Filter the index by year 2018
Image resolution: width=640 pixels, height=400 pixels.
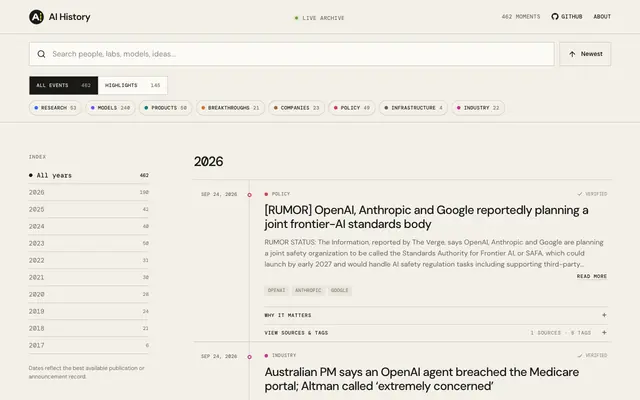pos(89,329)
